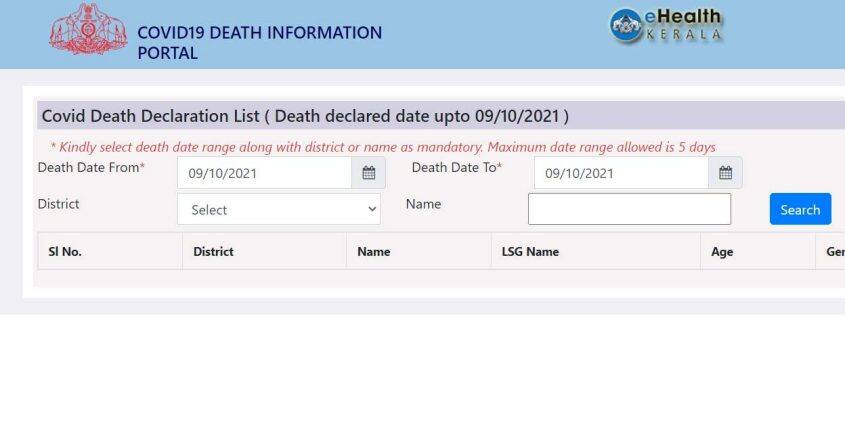Click the COVID19 Death Information Portal title

click(x=259, y=42)
